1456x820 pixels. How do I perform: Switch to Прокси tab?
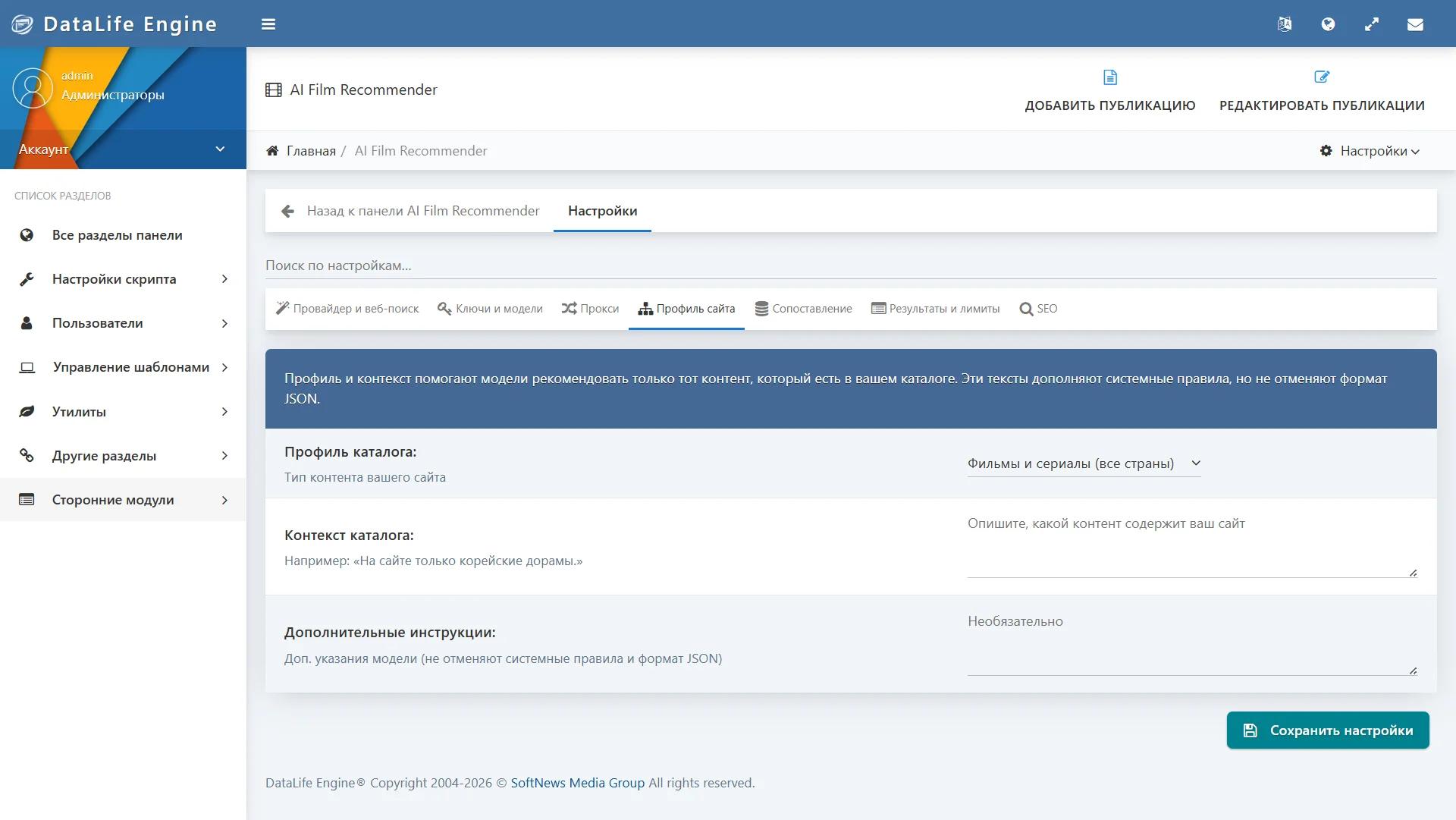(590, 309)
